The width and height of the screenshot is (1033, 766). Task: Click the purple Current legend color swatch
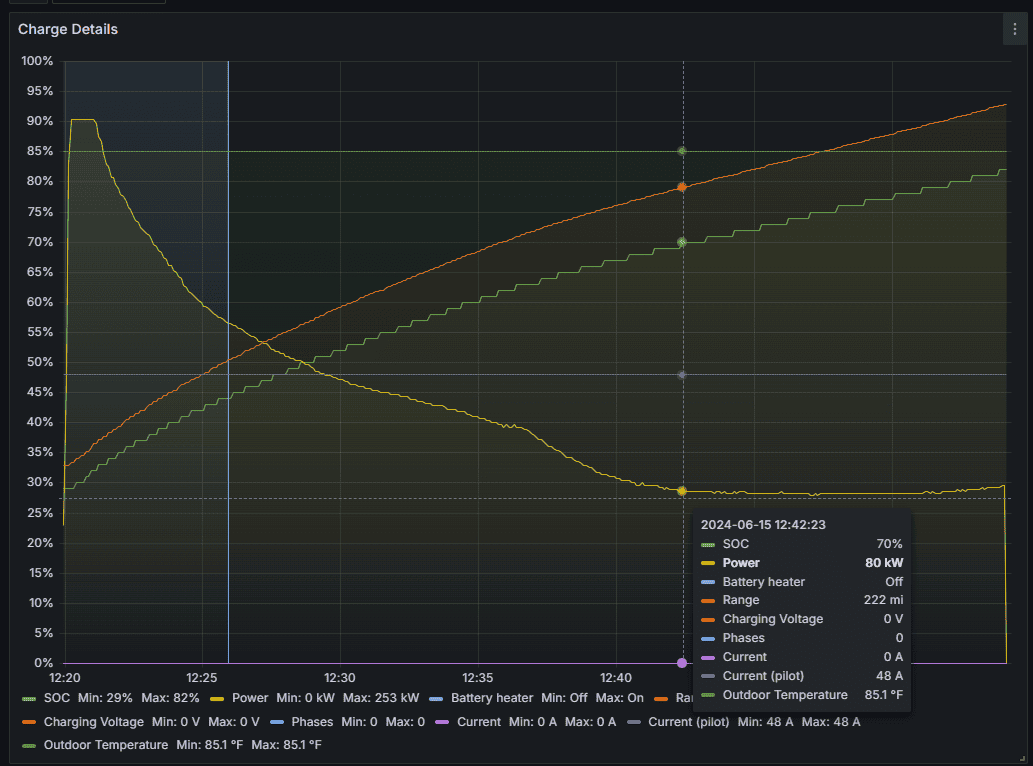click(442, 723)
